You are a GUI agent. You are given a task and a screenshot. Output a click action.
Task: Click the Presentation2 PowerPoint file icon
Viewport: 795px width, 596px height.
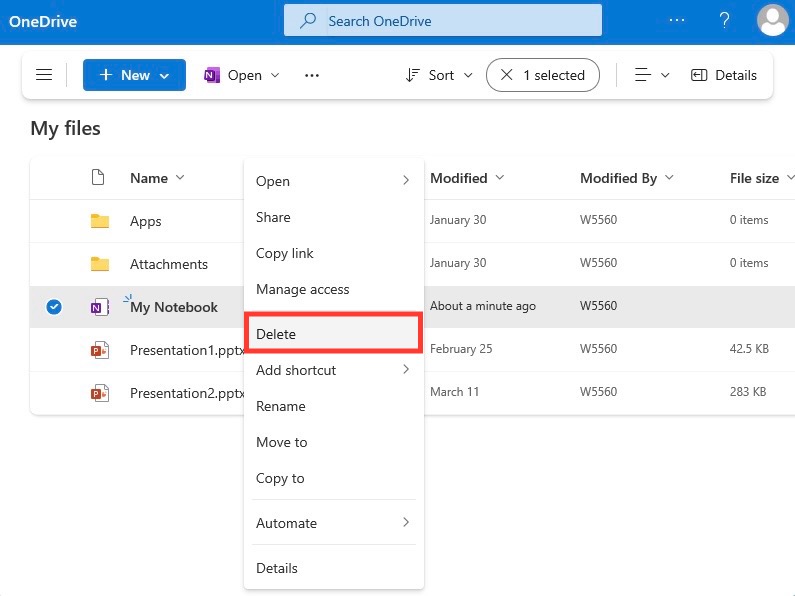tap(100, 393)
